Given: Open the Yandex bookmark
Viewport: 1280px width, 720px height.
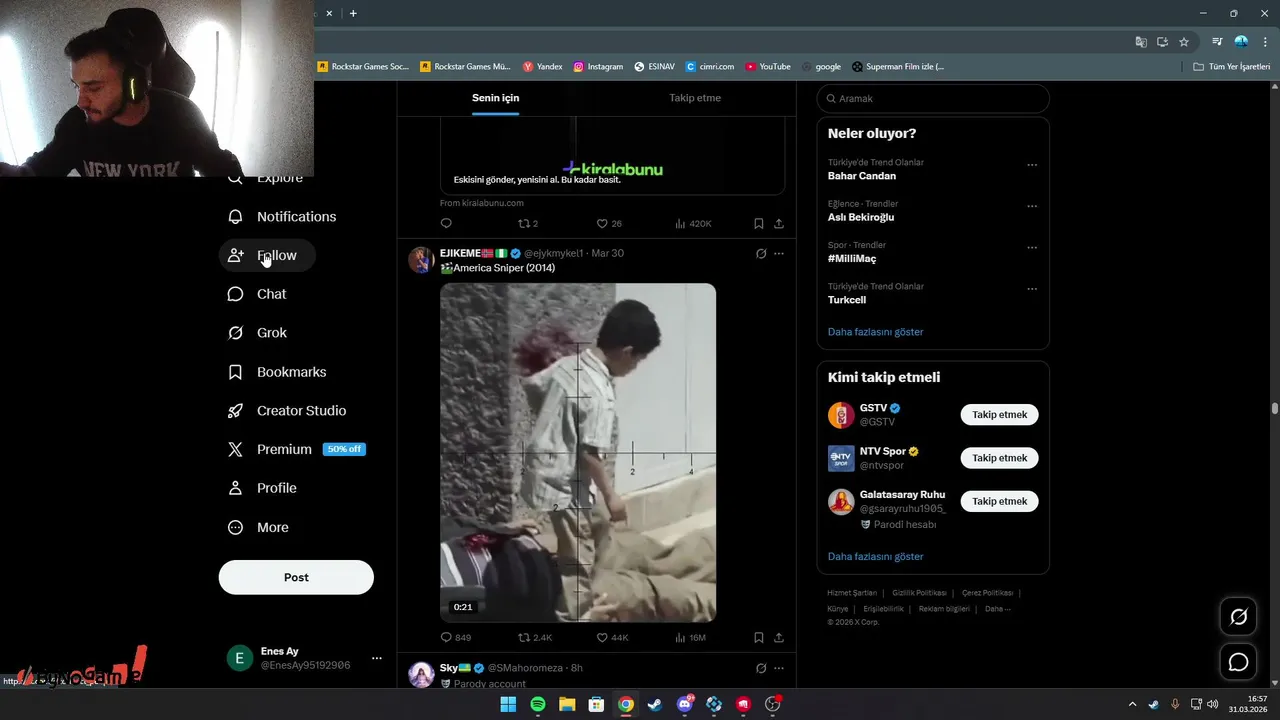Looking at the screenshot, I should [x=543, y=67].
